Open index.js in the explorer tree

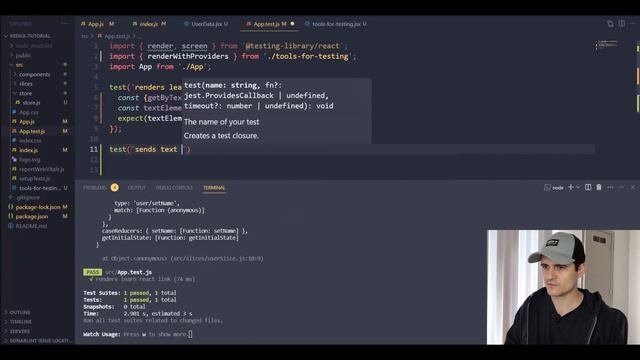[28, 150]
